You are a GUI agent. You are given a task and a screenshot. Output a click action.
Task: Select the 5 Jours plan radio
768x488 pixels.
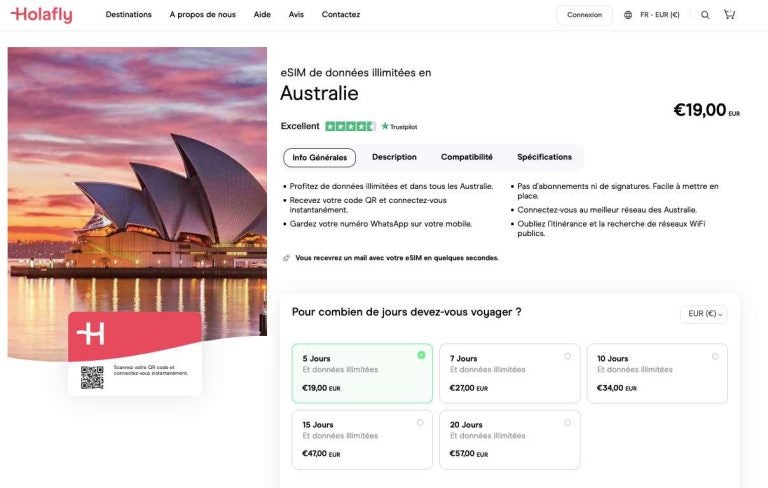pos(421,355)
